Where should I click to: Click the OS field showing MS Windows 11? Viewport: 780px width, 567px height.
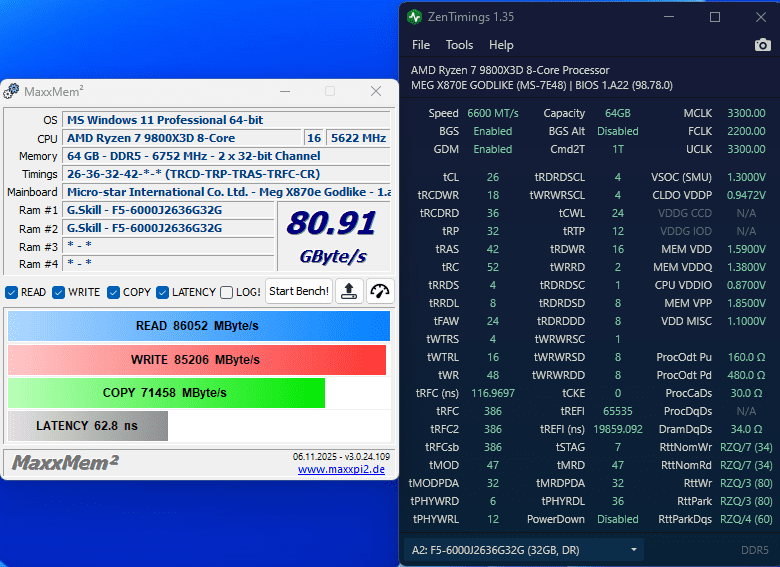(226, 120)
